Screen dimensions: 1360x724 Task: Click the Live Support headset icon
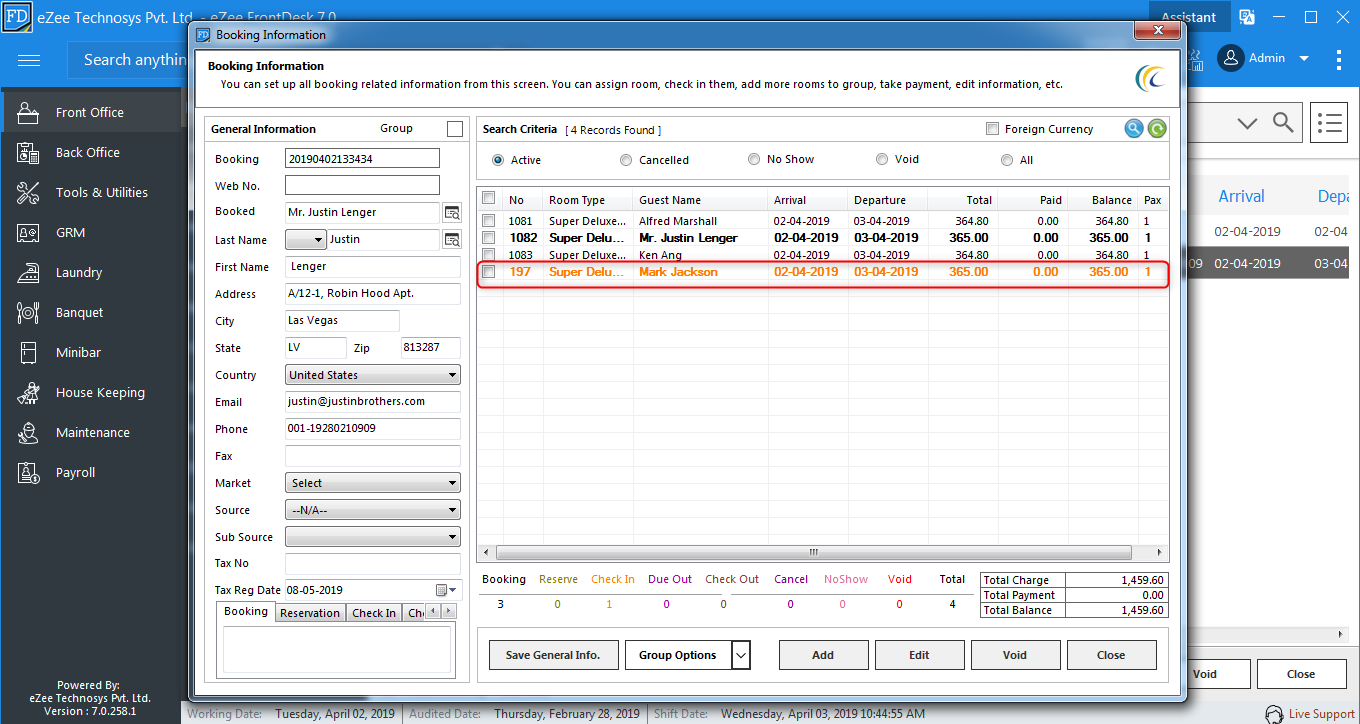pos(1274,714)
